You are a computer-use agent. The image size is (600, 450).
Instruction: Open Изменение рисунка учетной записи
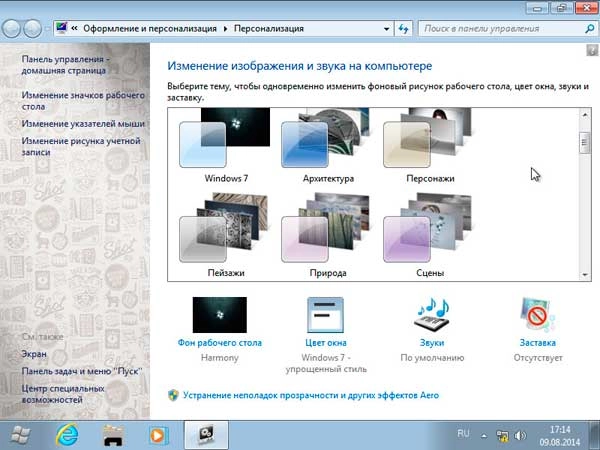point(81,147)
